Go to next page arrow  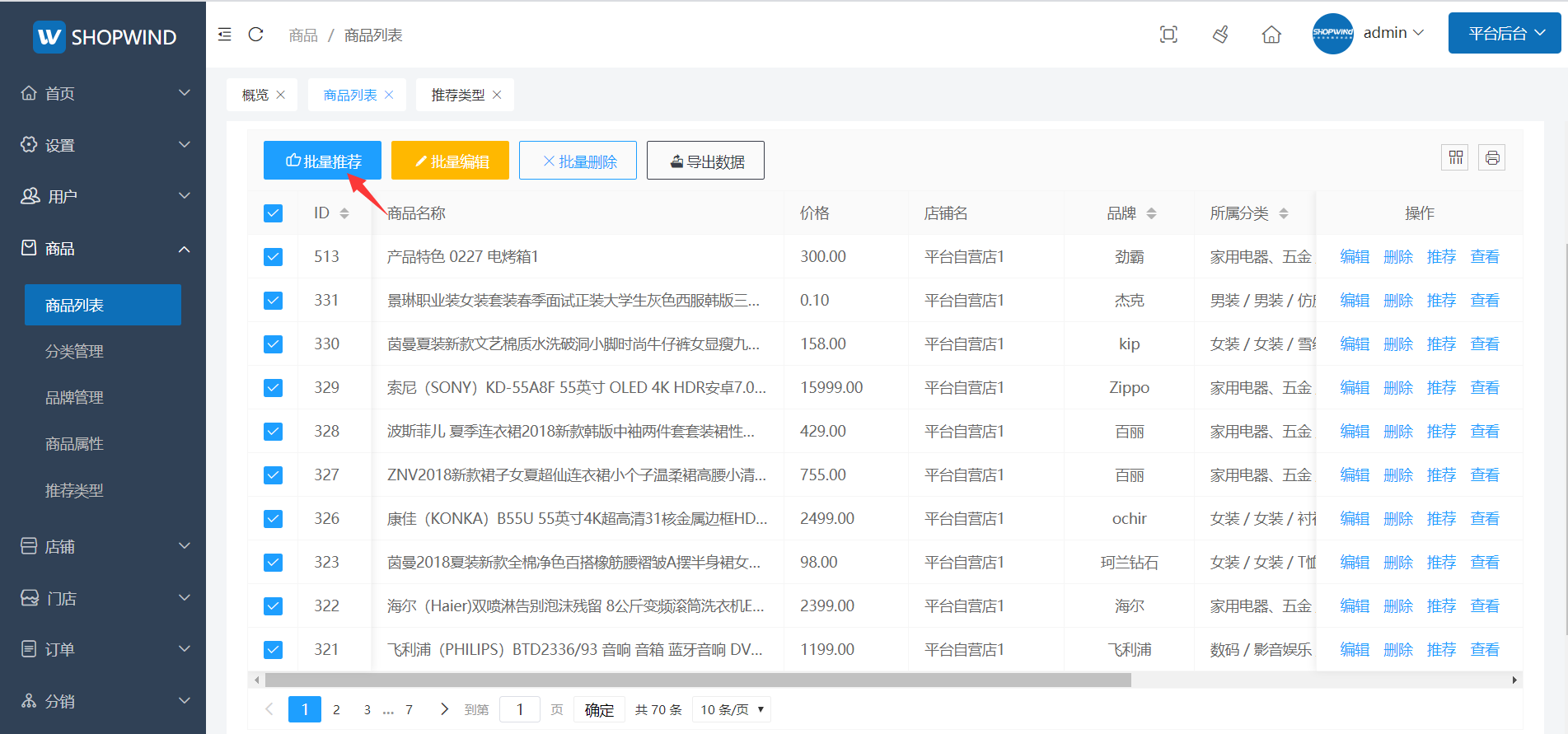444,709
